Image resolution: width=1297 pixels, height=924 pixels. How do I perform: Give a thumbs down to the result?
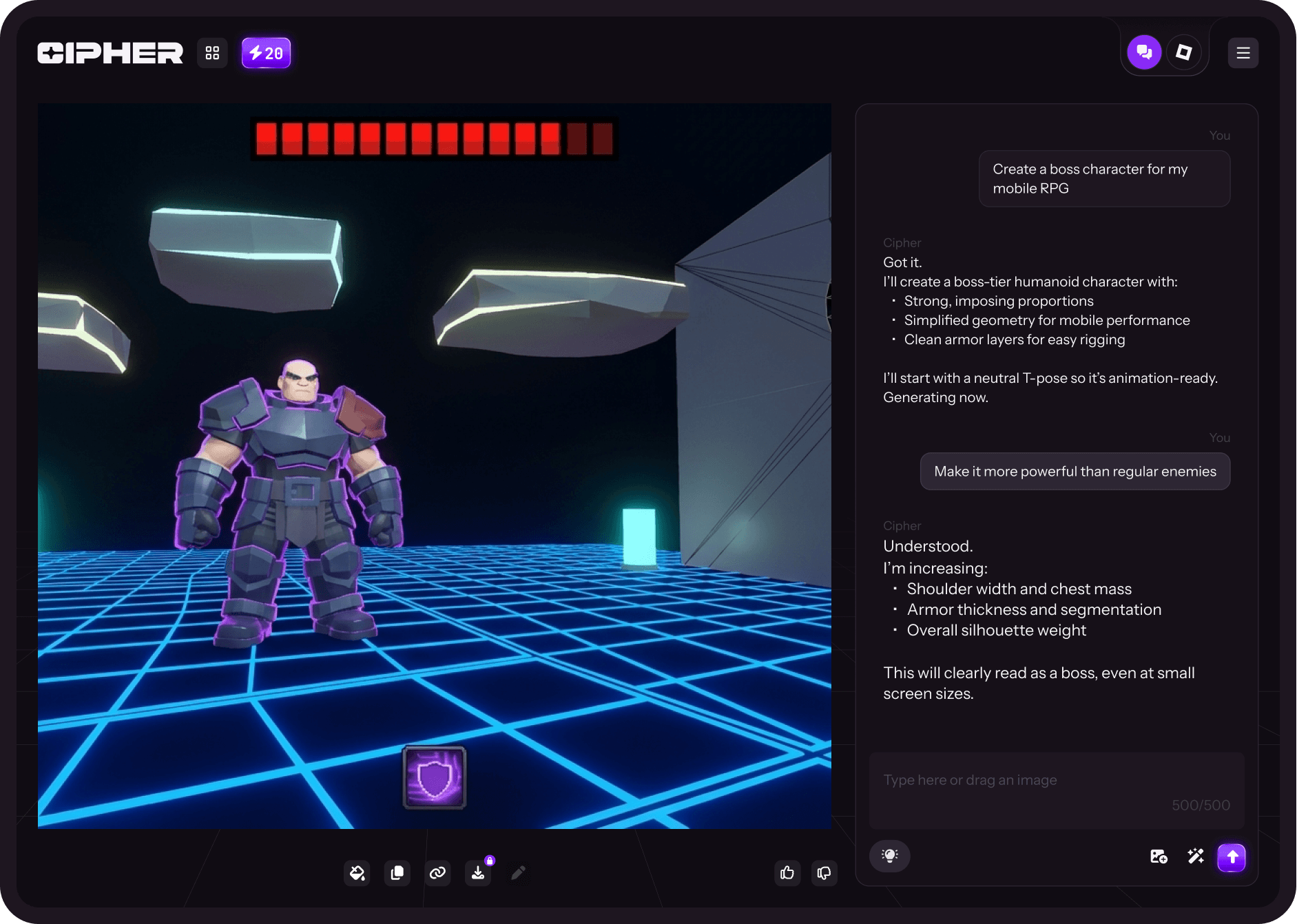coord(824,873)
